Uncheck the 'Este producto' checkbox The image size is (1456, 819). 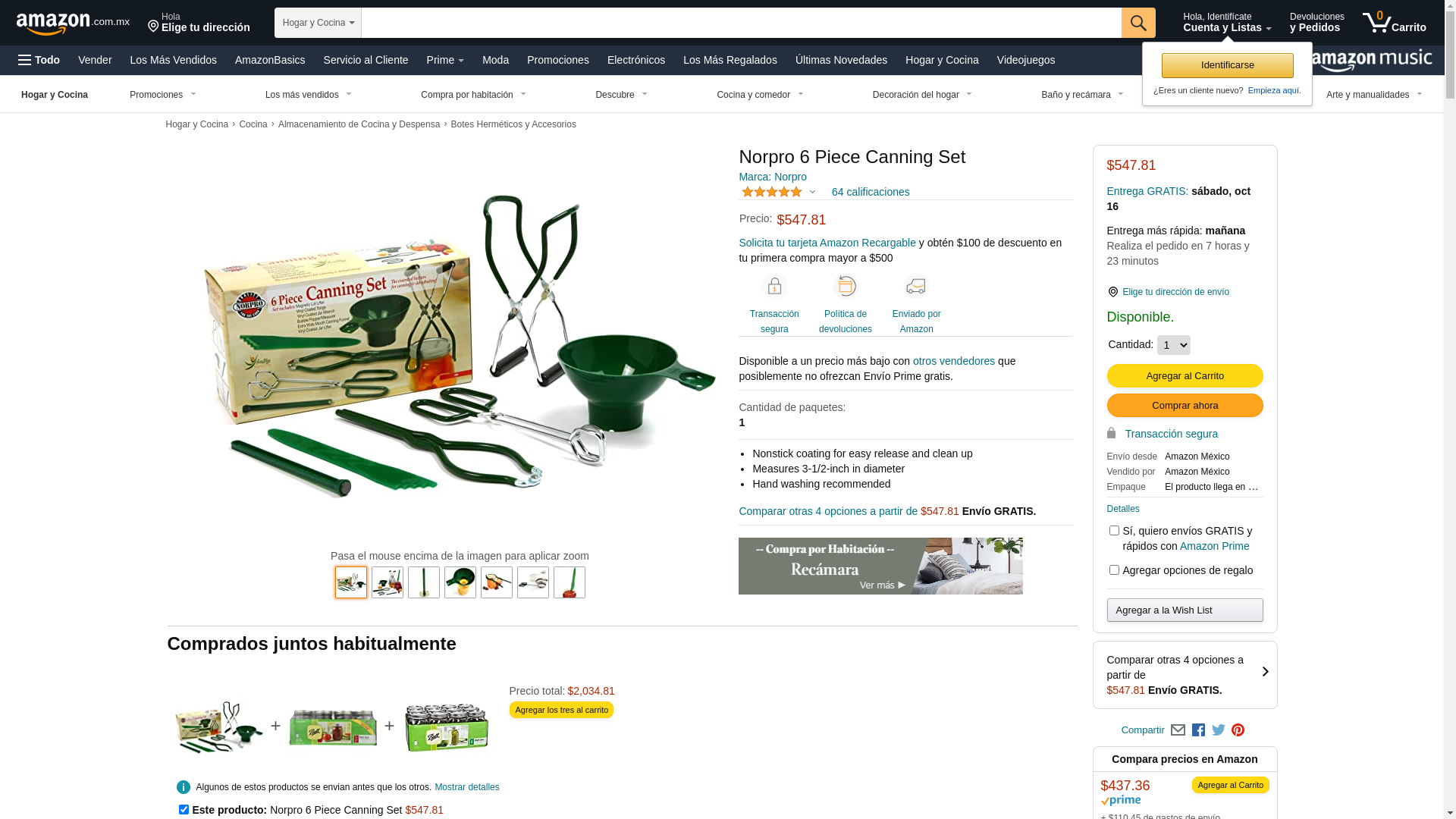(184, 810)
